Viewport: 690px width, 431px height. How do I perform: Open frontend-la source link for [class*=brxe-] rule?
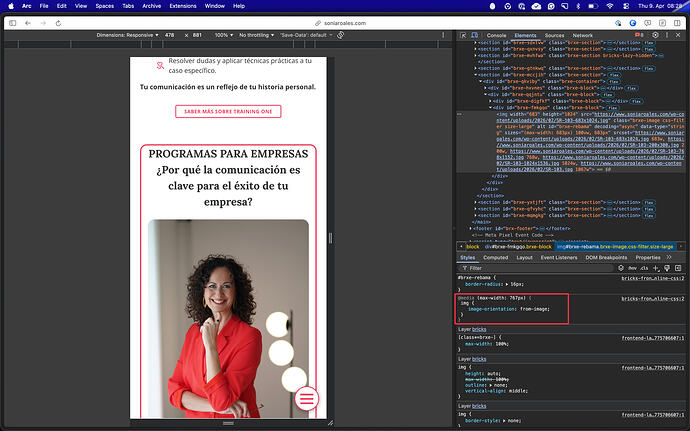click(653, 338)
